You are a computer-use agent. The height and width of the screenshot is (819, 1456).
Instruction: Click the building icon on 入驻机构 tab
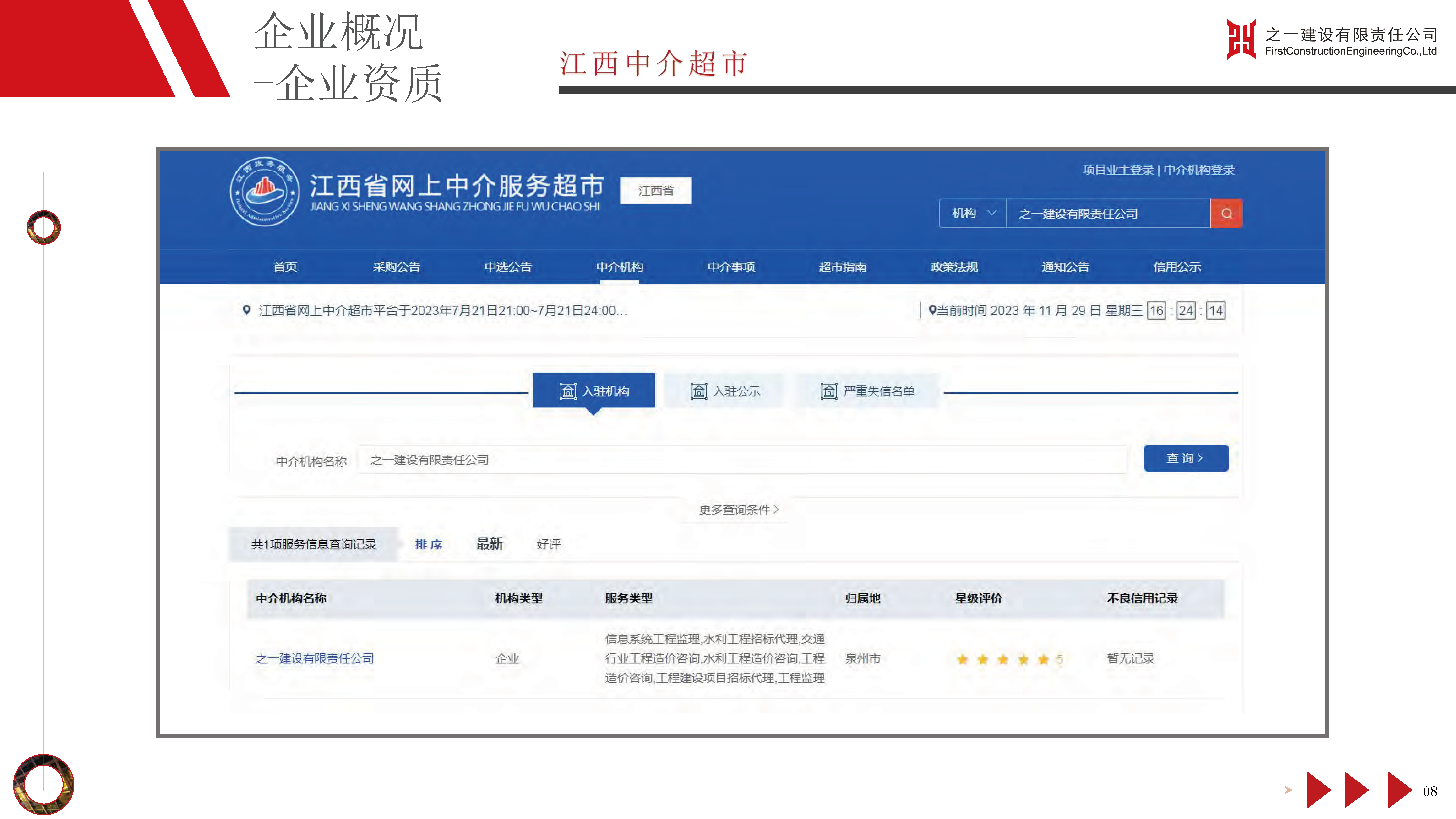pyautogui.click(x=568, y=391)
